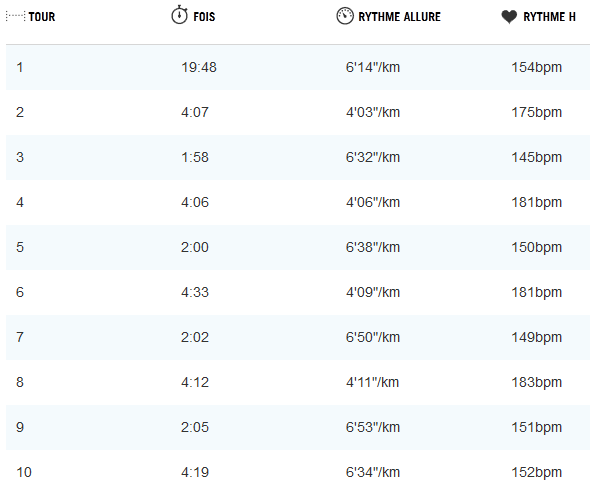The width and height of the screenshot is (590, 495).
Task: Click lap number 7 cell
Action: click(20, 337)
